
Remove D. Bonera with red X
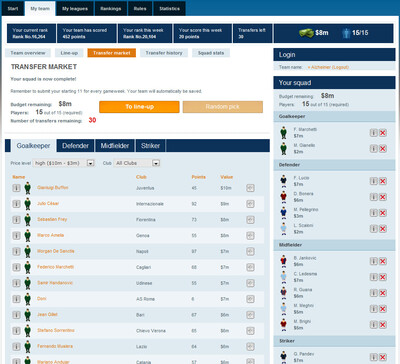[383, 197]
